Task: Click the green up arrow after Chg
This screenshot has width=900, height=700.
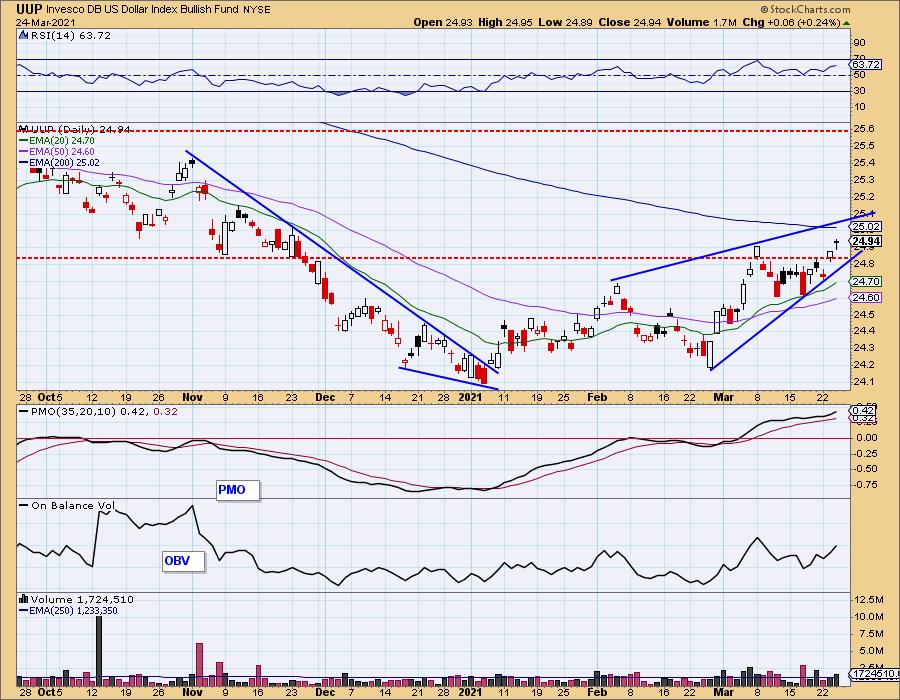Action: click(x=845, y=21)
